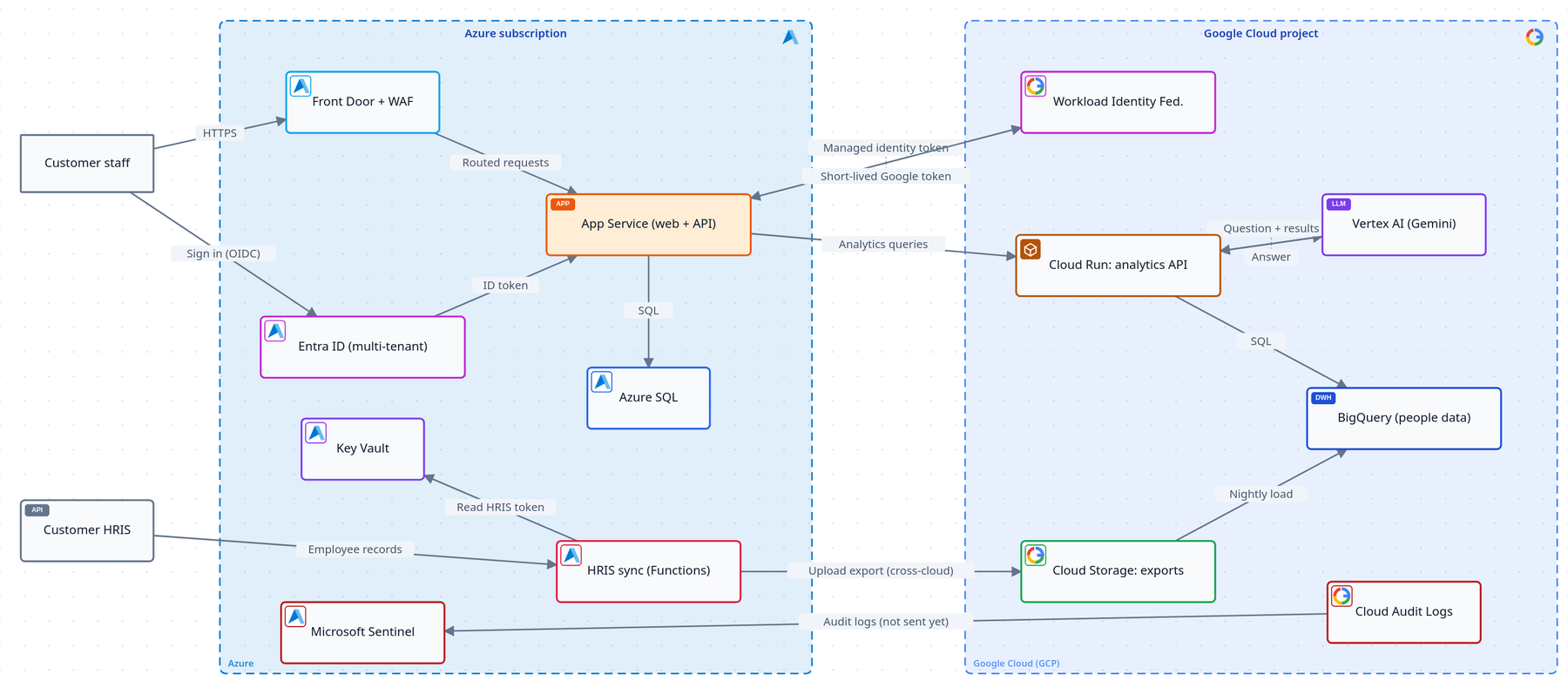Click the Nightly load edge label
The width and height of the screenshot is (1568, 694).
(x=1260, y=495)
